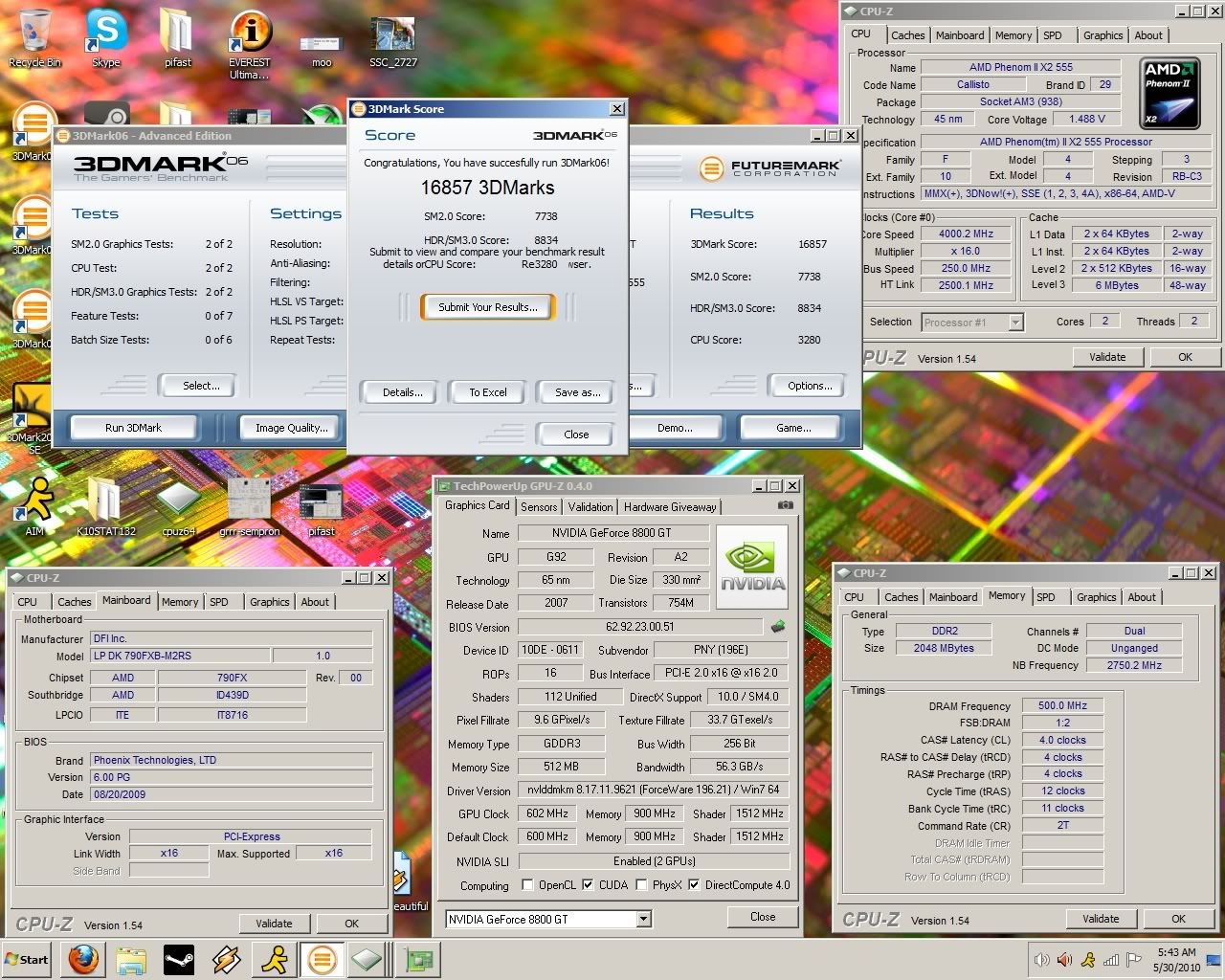Click GPU-Z camera screenshot icon
This screenshot has width=1225, height=980.
786,505
